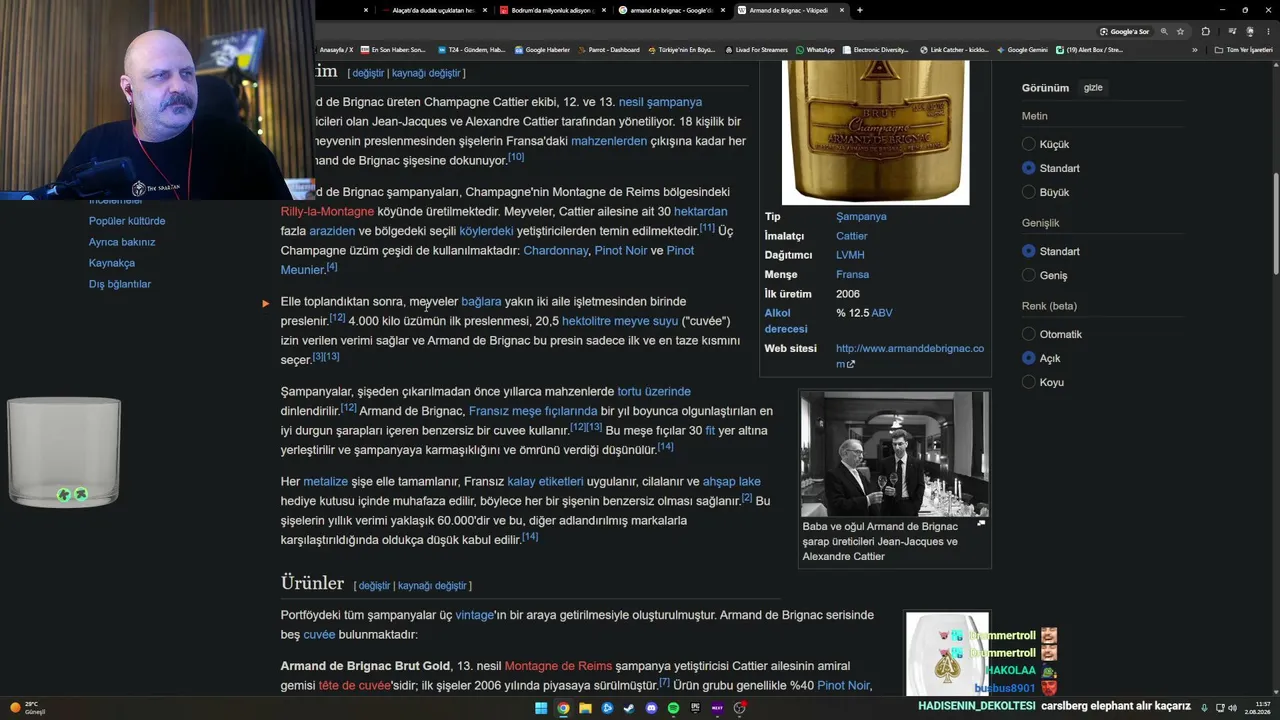
Task: Open the browser extensions puzzle icon
Action: coord(1205,31)
